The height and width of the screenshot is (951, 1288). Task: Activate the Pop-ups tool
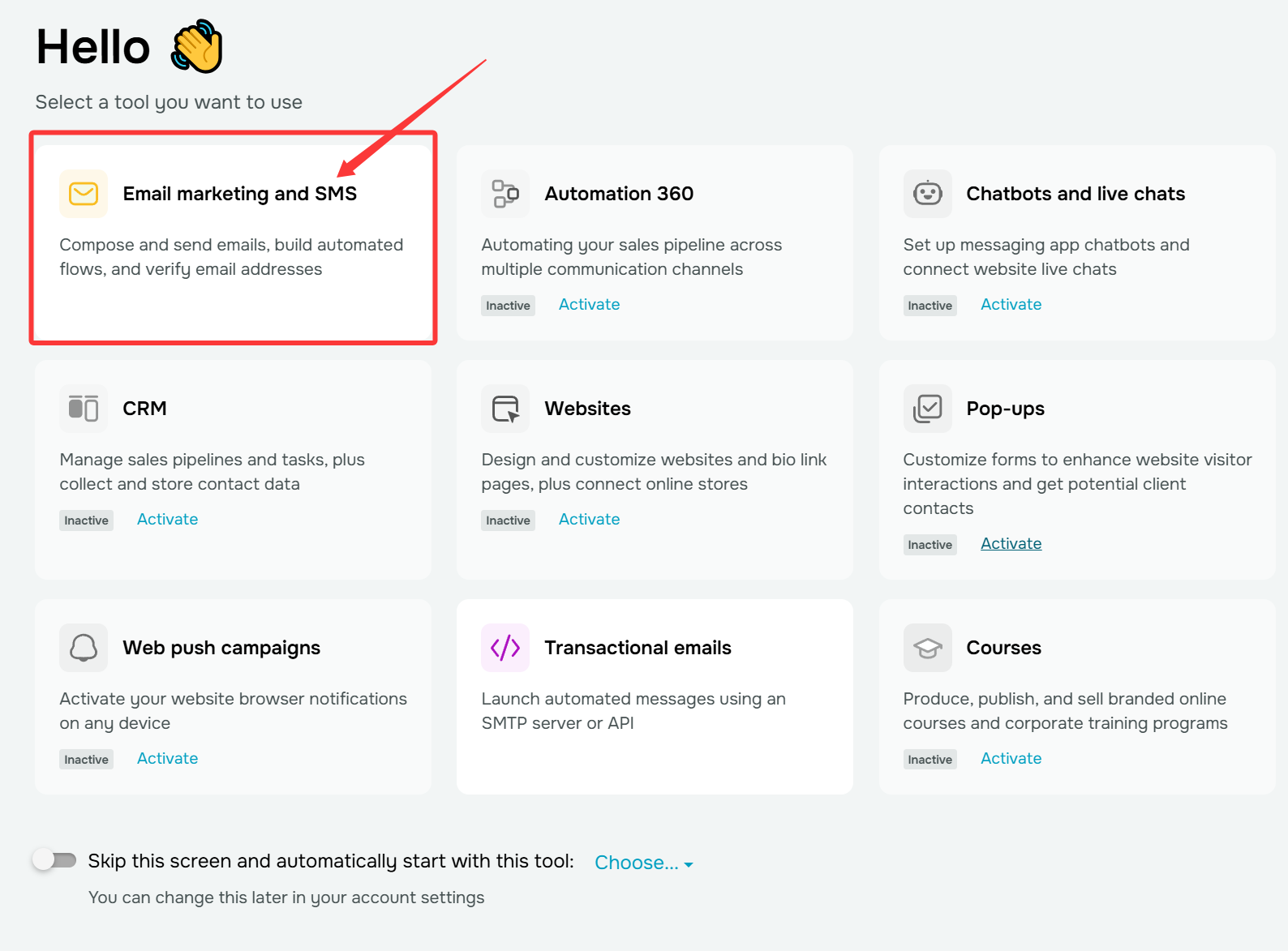(x=1011, y=544)
